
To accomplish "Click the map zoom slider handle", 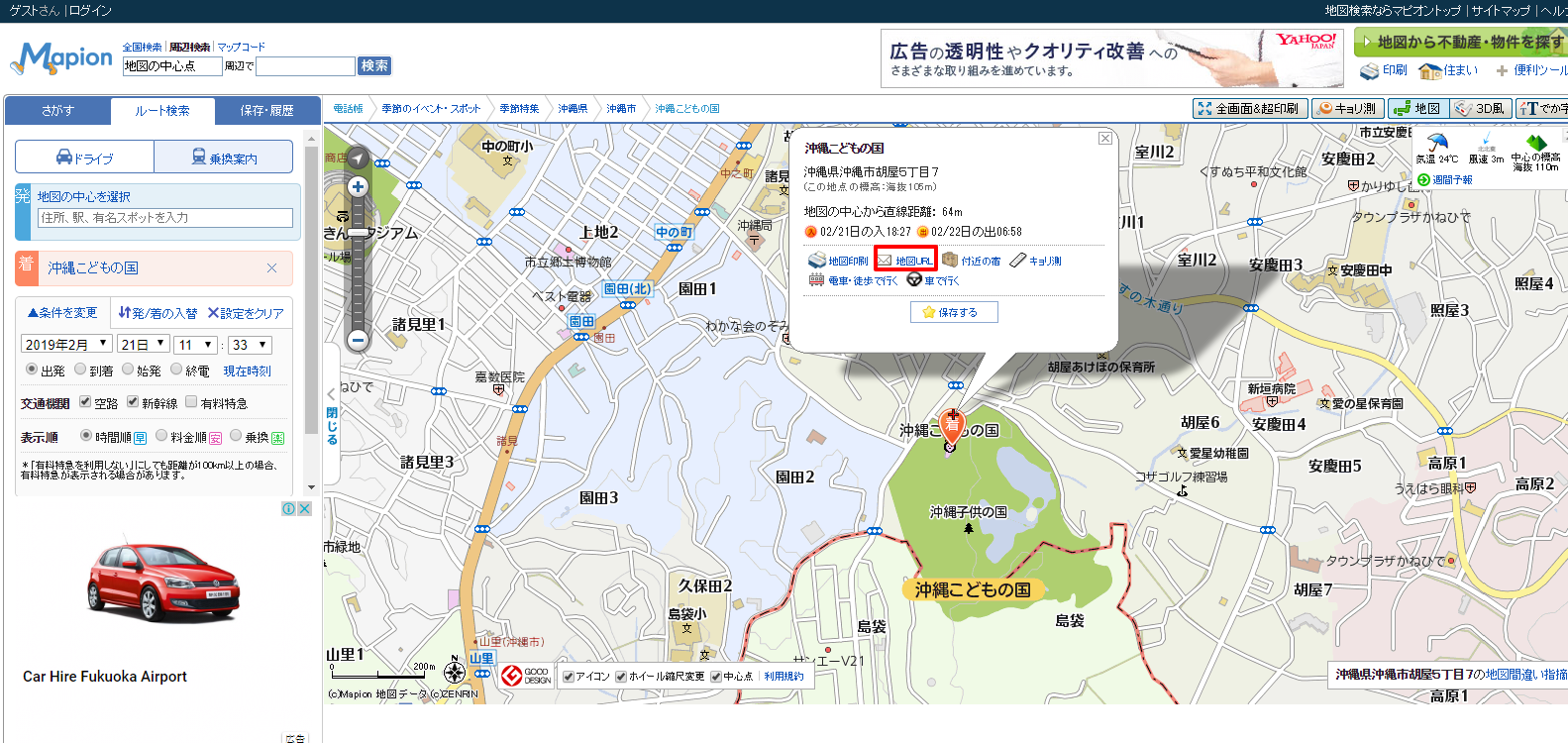I will coord(358,233).
